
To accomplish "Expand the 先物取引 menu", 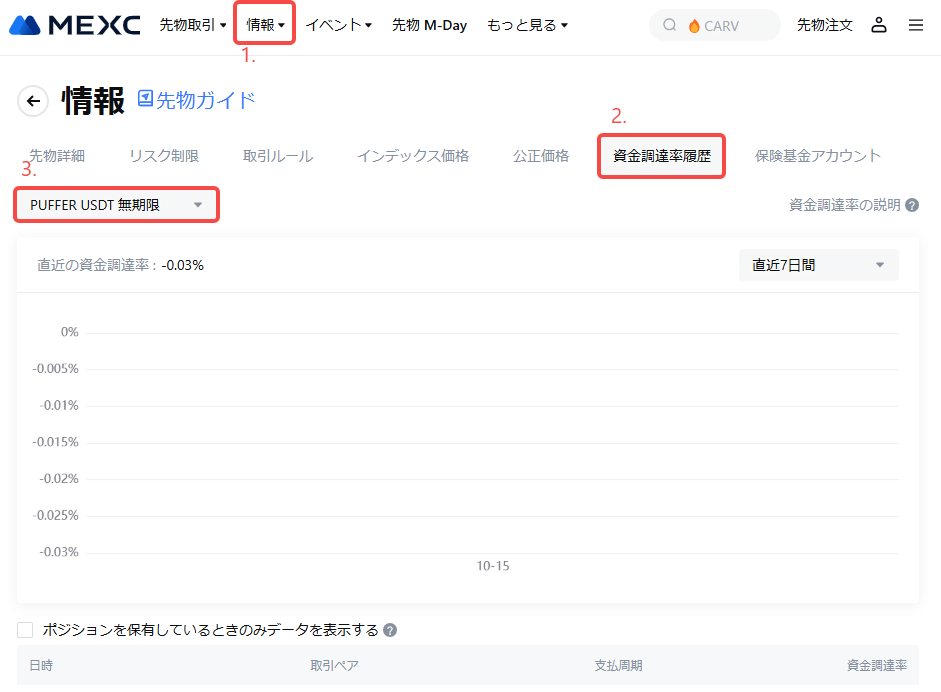I will tap(193, 25).
